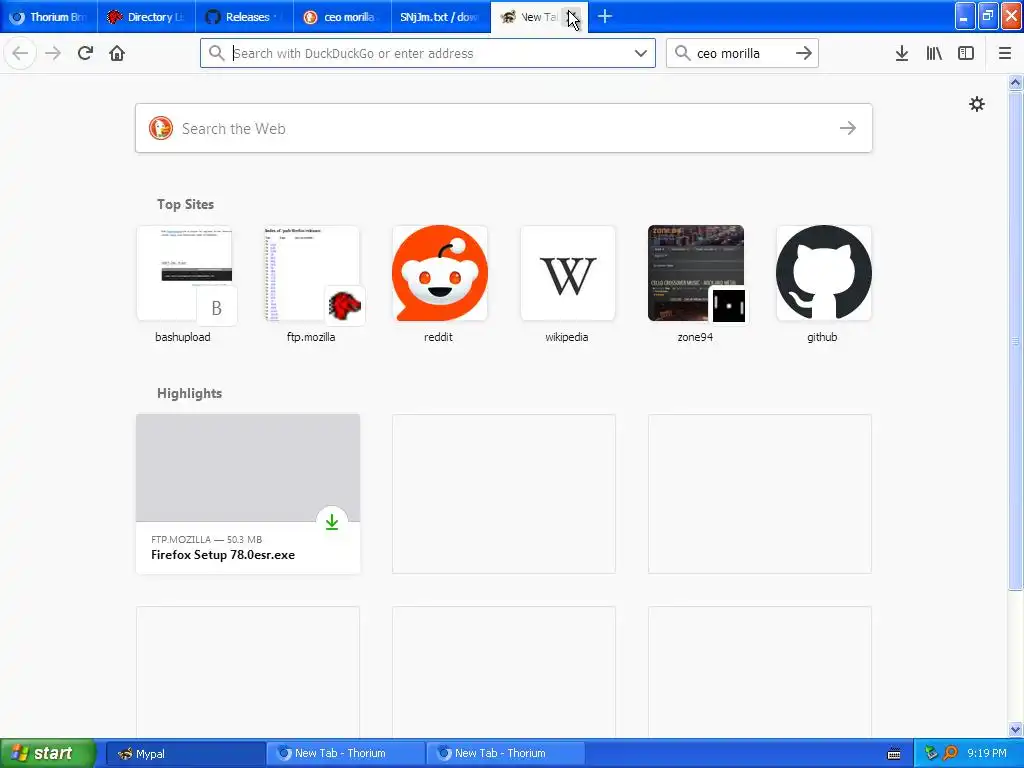Focus the address bar input
The width and height of the screenshot is (1024, 768).
428,53
